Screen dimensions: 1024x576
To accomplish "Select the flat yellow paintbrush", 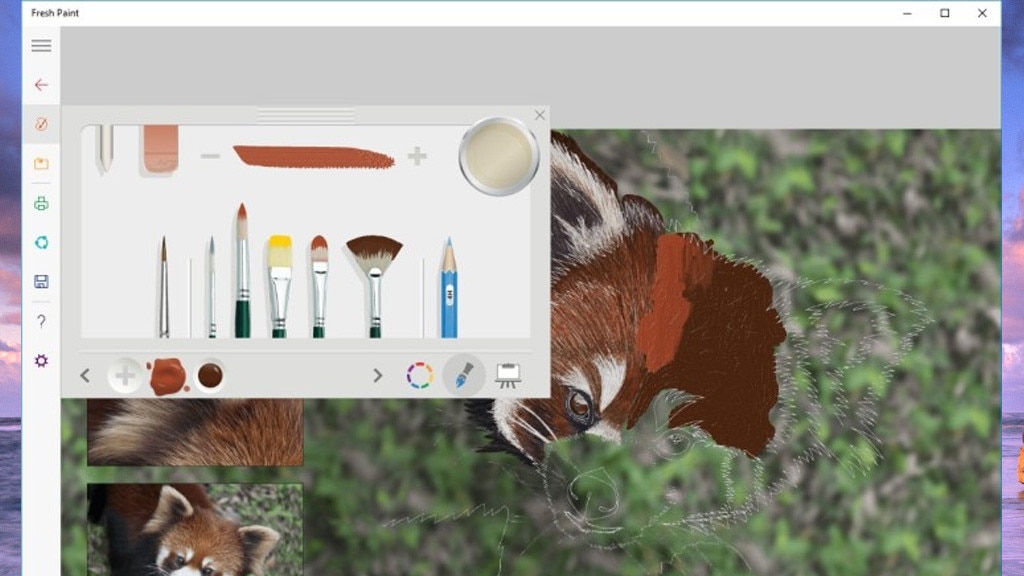I will [x=278, y=280].
